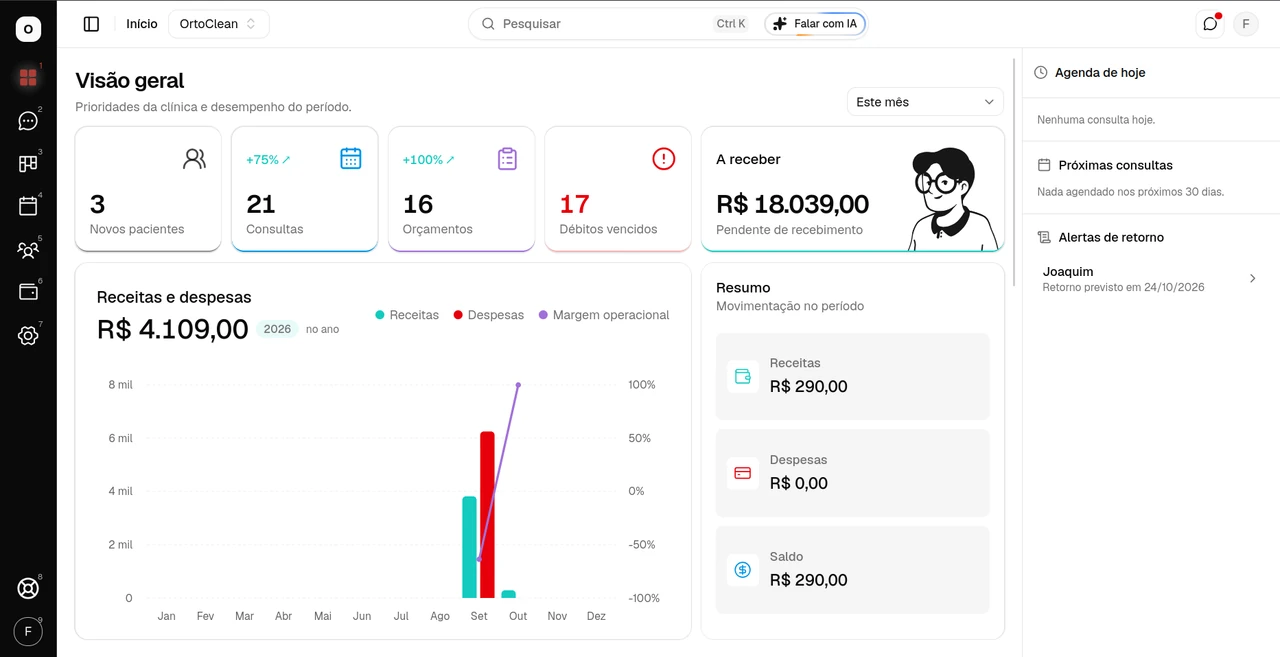The image size is (1280, 657).
Task: Open the wallet finance icon in sidebar
Action: pyautogui.click(x=28, y=292)
